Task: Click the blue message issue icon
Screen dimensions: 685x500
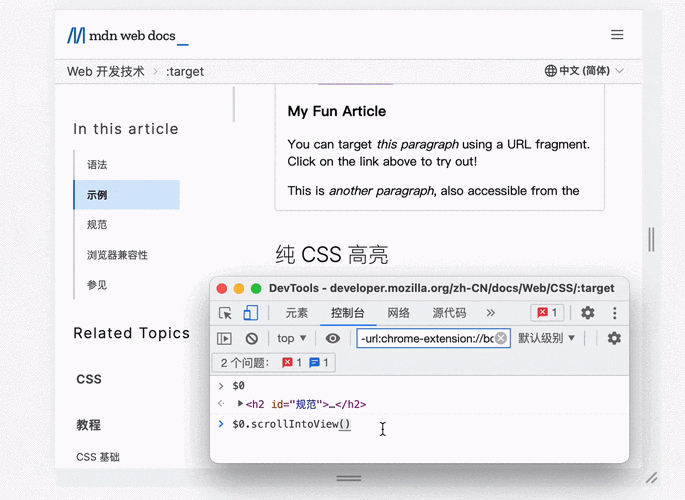Action: click(x=314, y=362)
